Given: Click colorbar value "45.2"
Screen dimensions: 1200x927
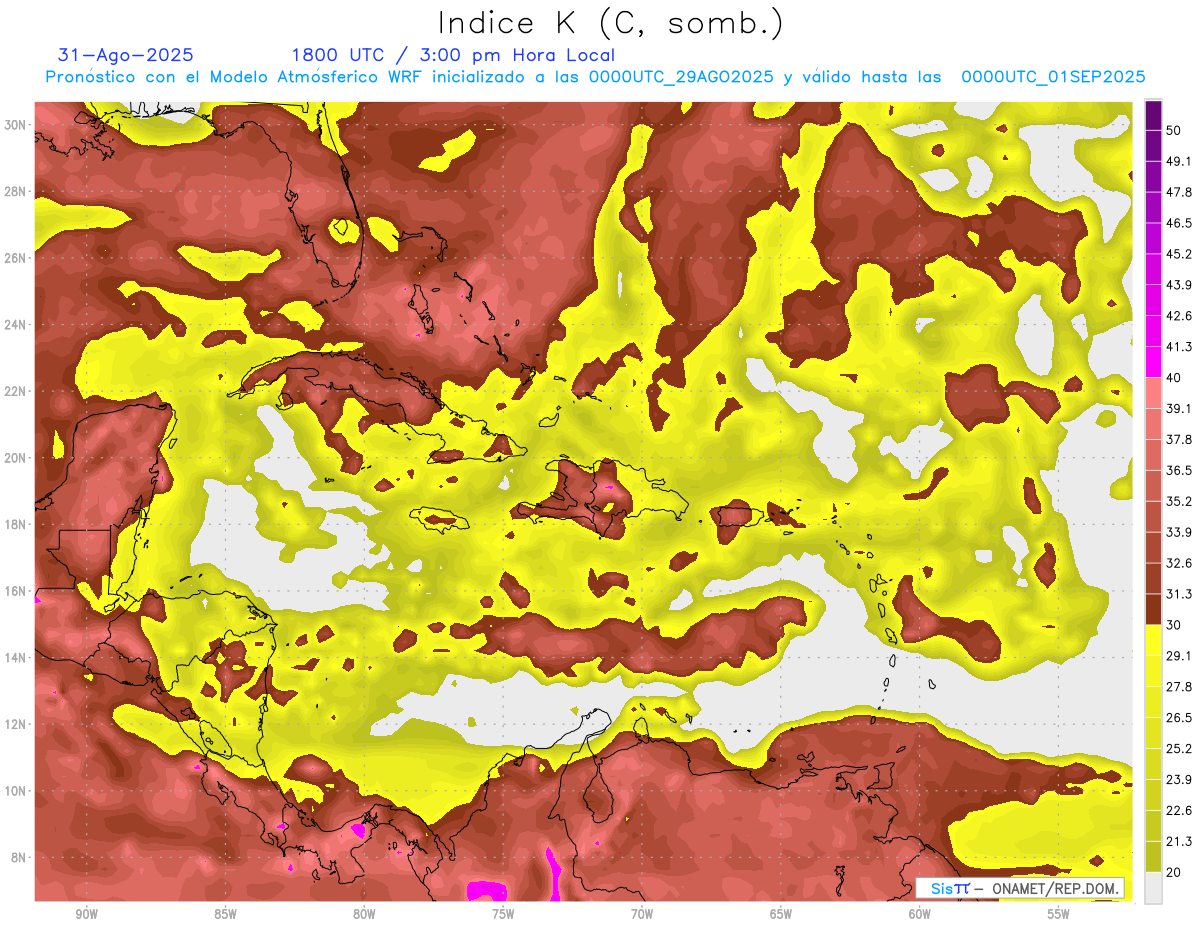Looking at the screenshot, I should click(1179, 254).
